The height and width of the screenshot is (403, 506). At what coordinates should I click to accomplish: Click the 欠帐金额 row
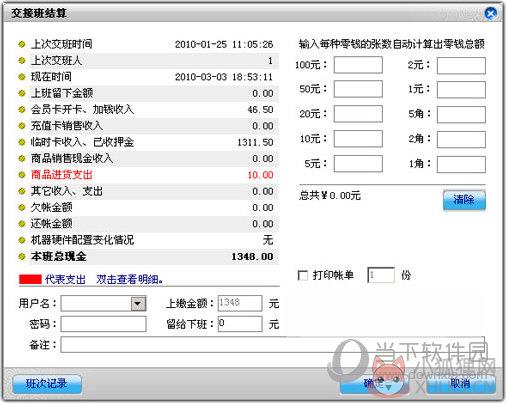tap(149, 208)
